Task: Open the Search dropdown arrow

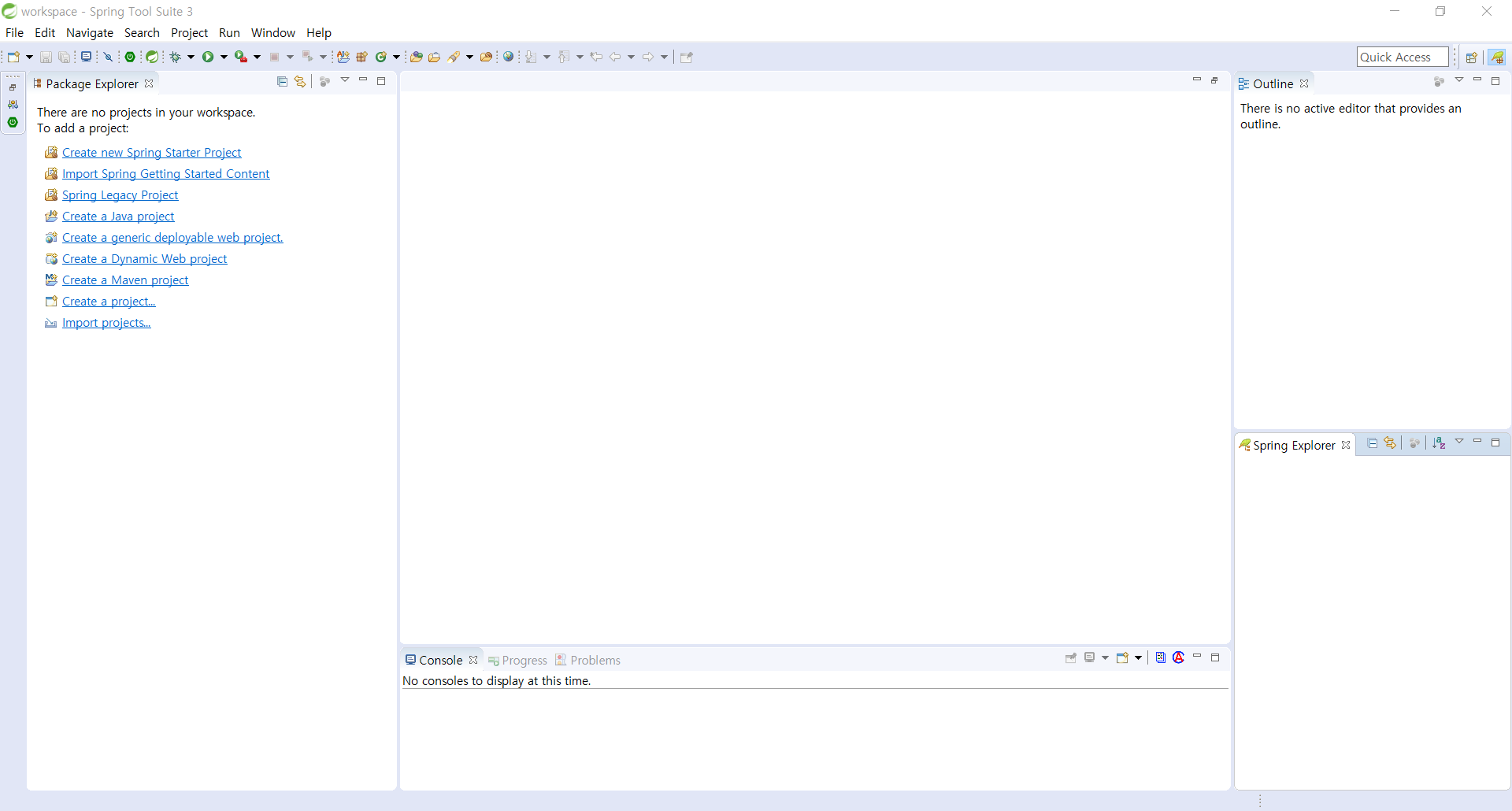Action: [x=469, y=57]
